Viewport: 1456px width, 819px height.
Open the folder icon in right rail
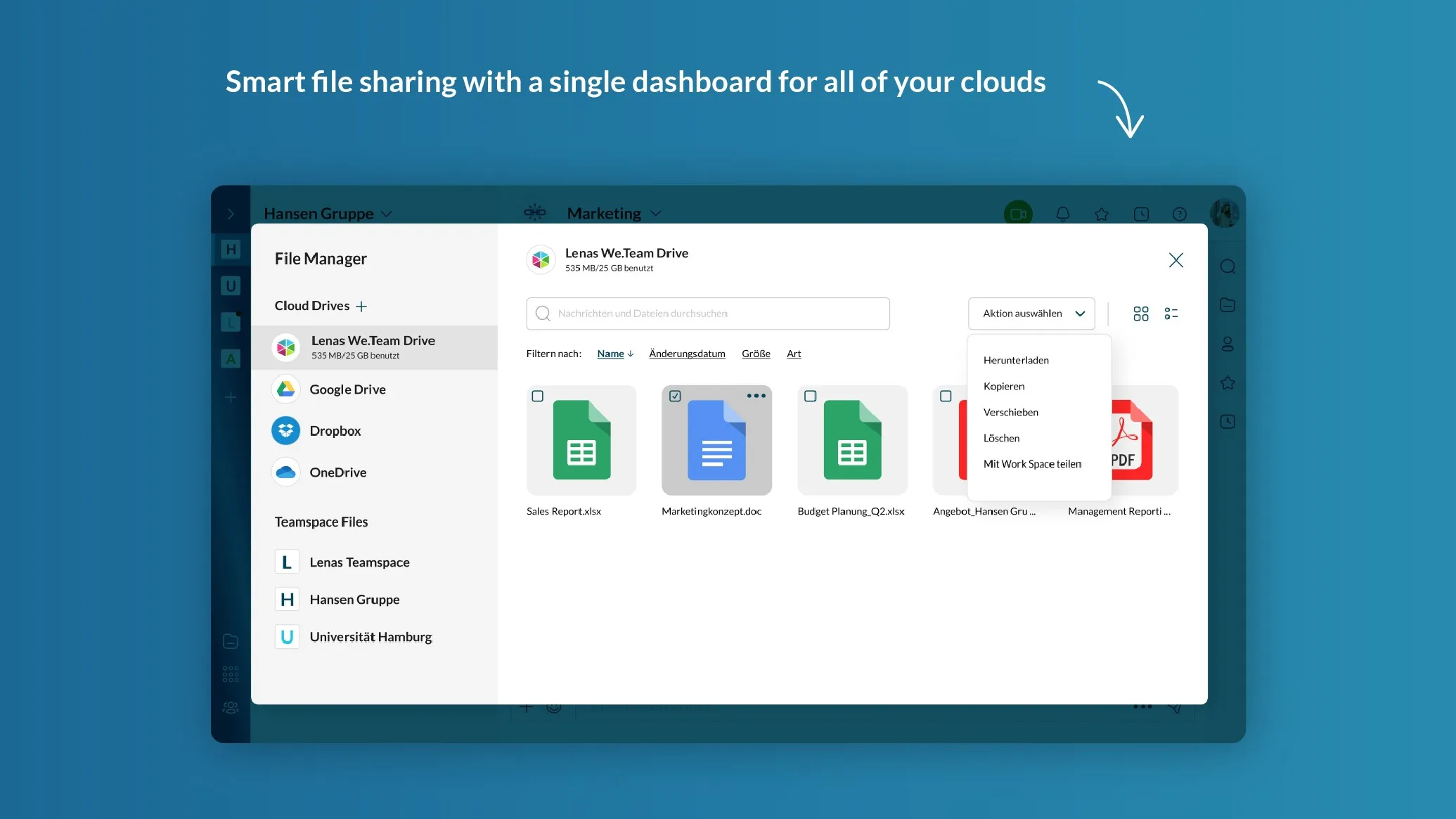pos(1228,305)
